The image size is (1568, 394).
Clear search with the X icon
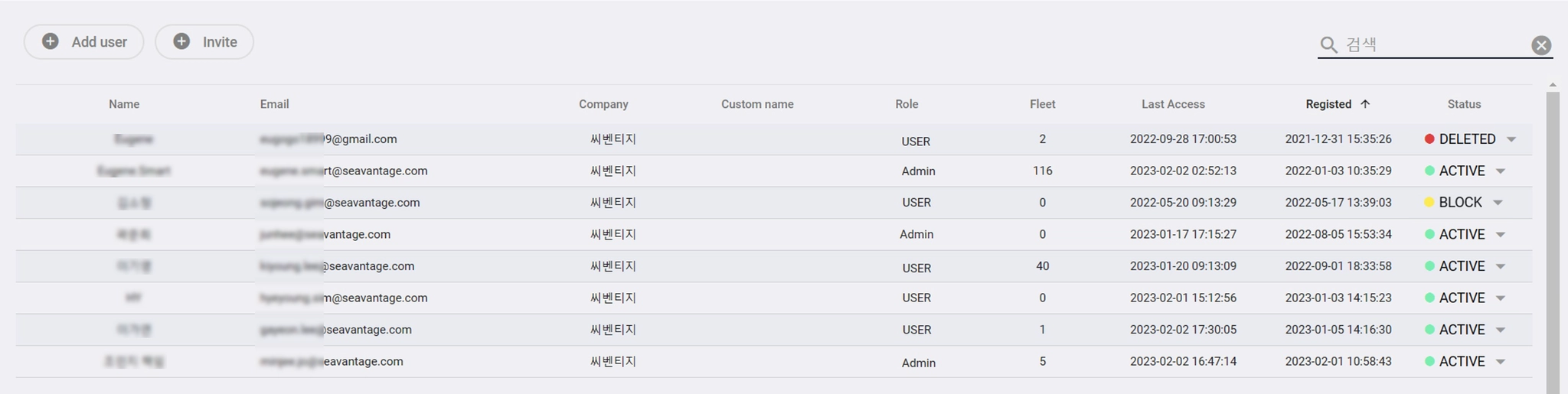pos(1541,45)
